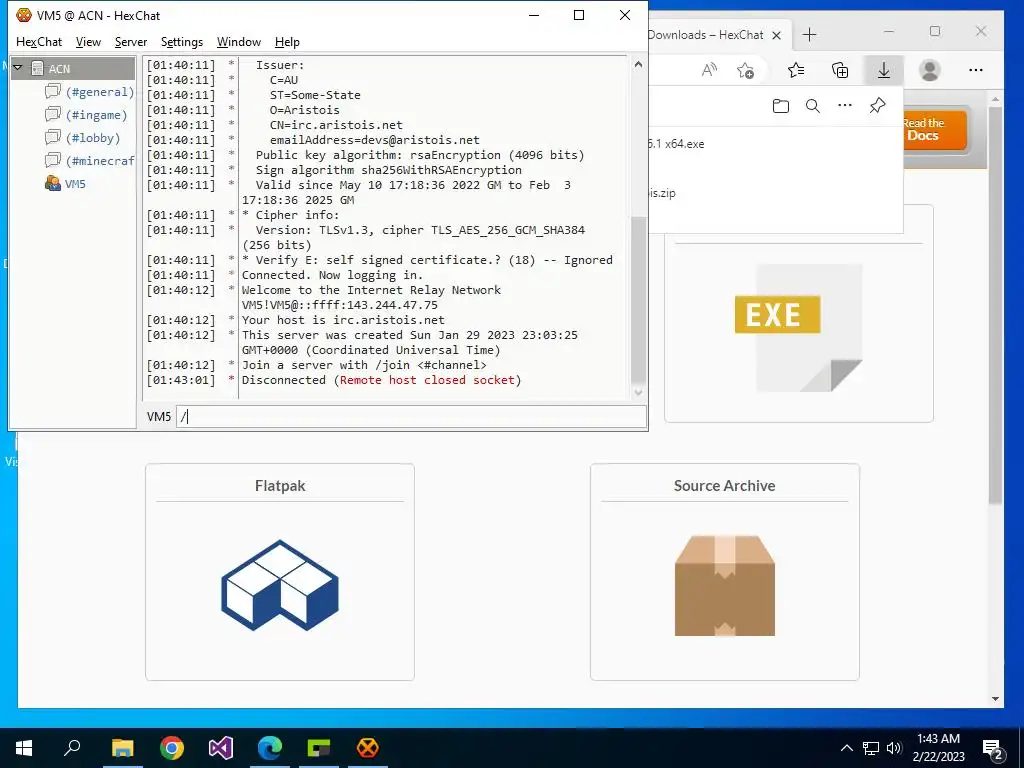This screenshot has height=768, width=1024.
Task: Open Edge Collections
Action: point(840,70)
